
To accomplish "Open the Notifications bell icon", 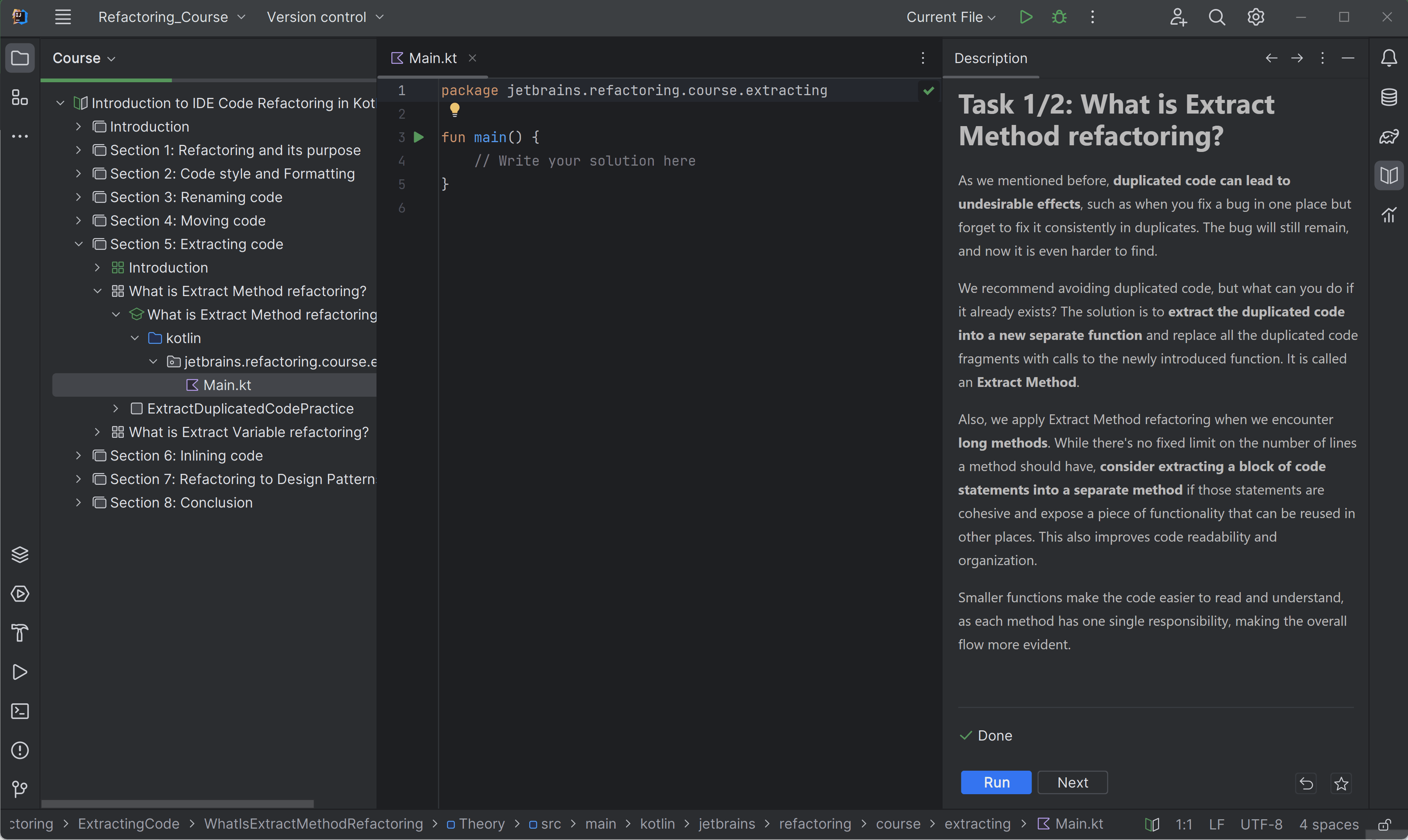I will pyautogui.click(x=1388, y=58).
